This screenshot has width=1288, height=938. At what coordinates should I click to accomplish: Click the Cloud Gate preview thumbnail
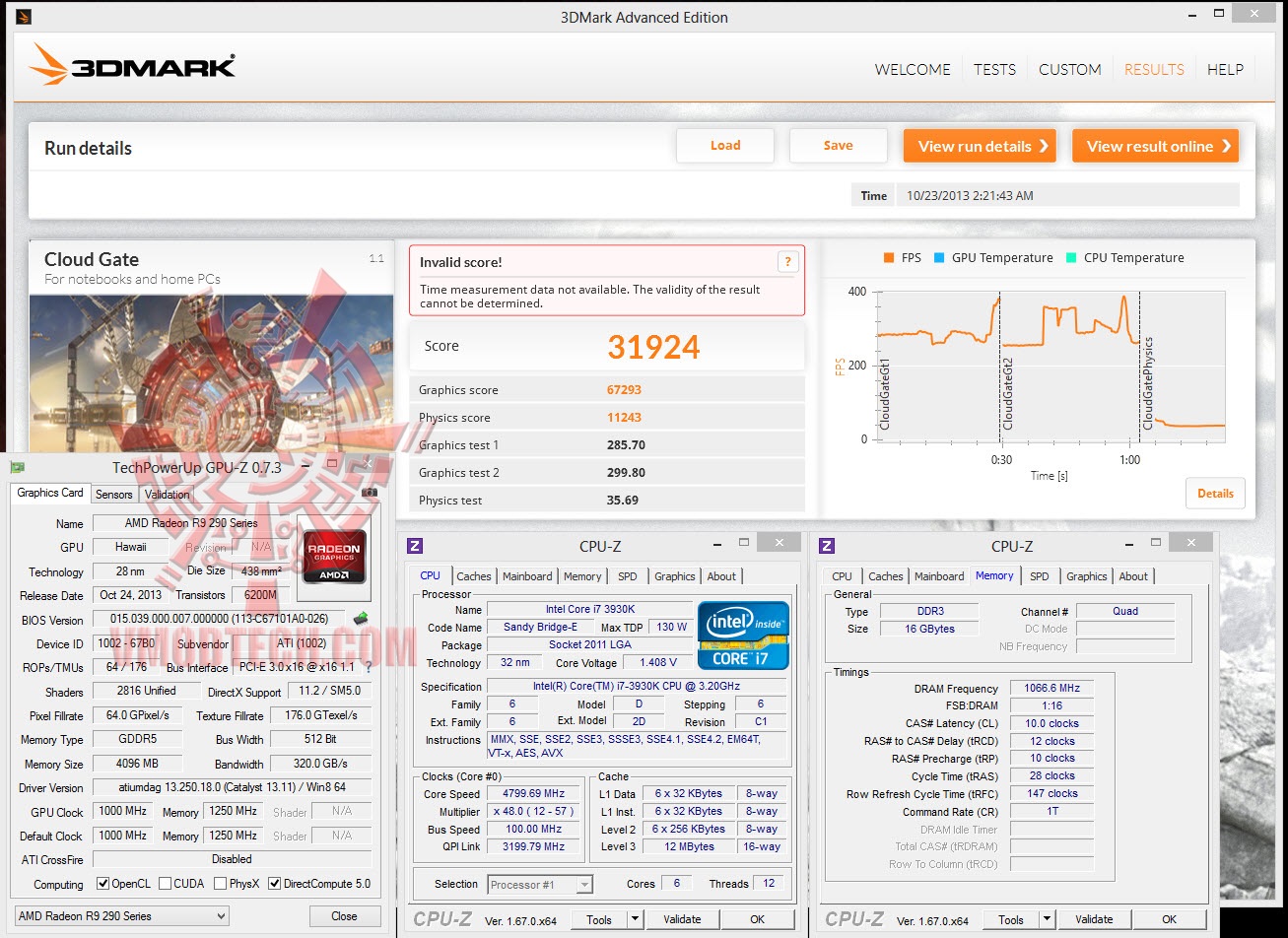[x=211, y=373]
